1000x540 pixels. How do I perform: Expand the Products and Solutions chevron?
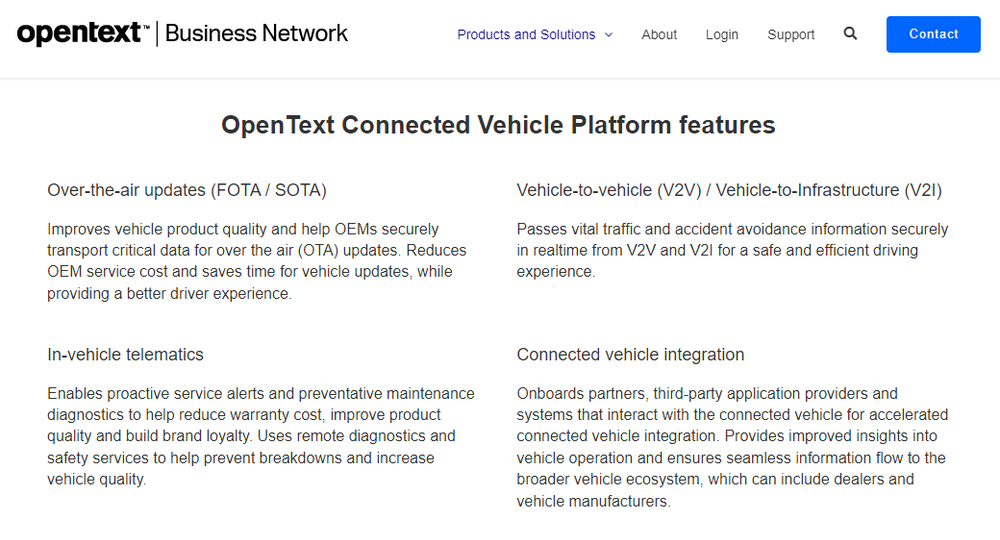(x=608, y=34)
